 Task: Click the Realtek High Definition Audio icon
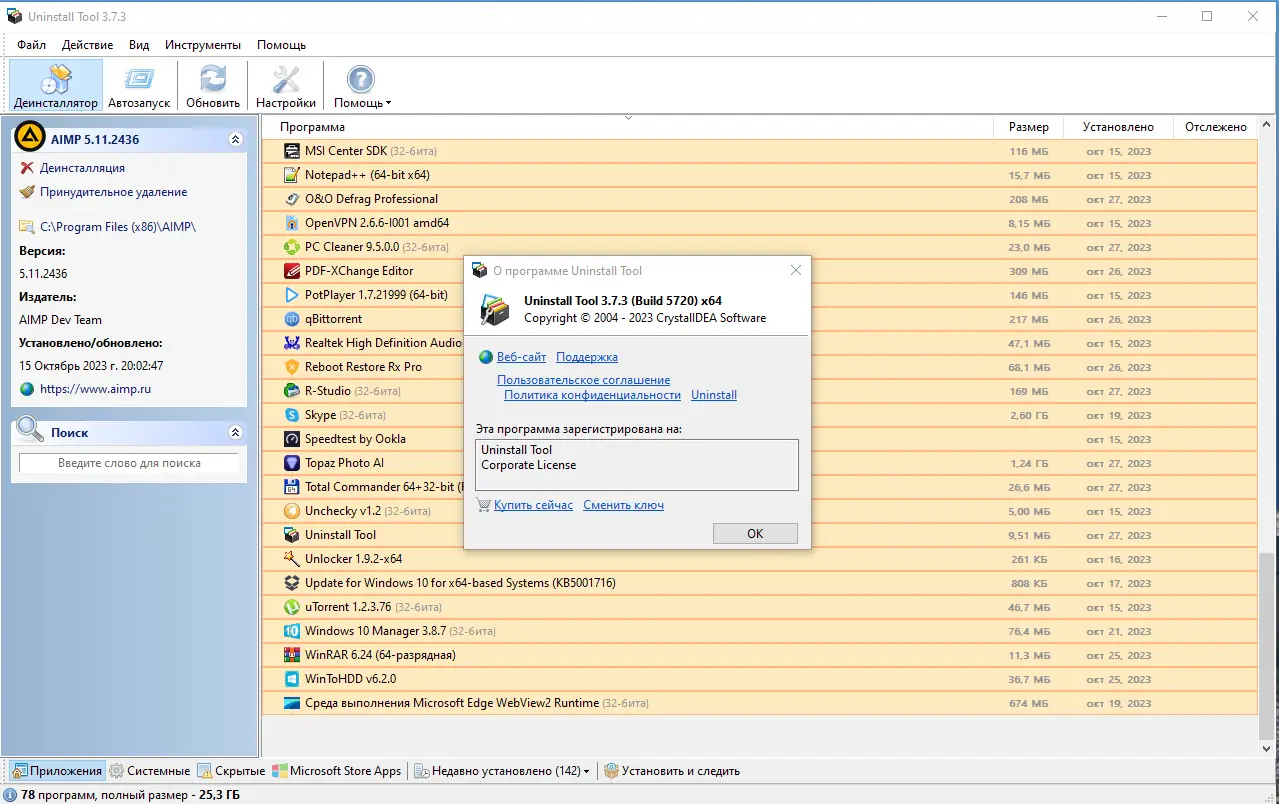292,343
